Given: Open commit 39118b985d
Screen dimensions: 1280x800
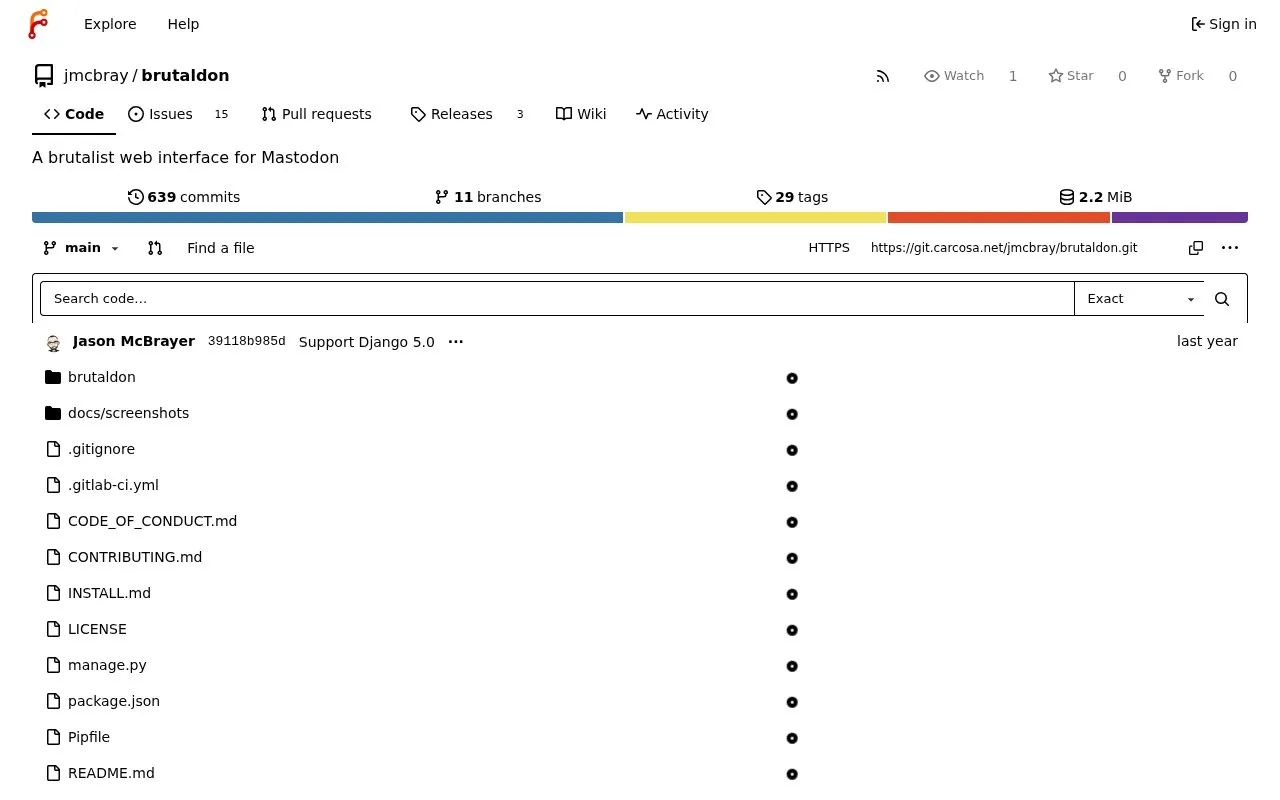Looking at the screenshot, I should tap(247, 342).
